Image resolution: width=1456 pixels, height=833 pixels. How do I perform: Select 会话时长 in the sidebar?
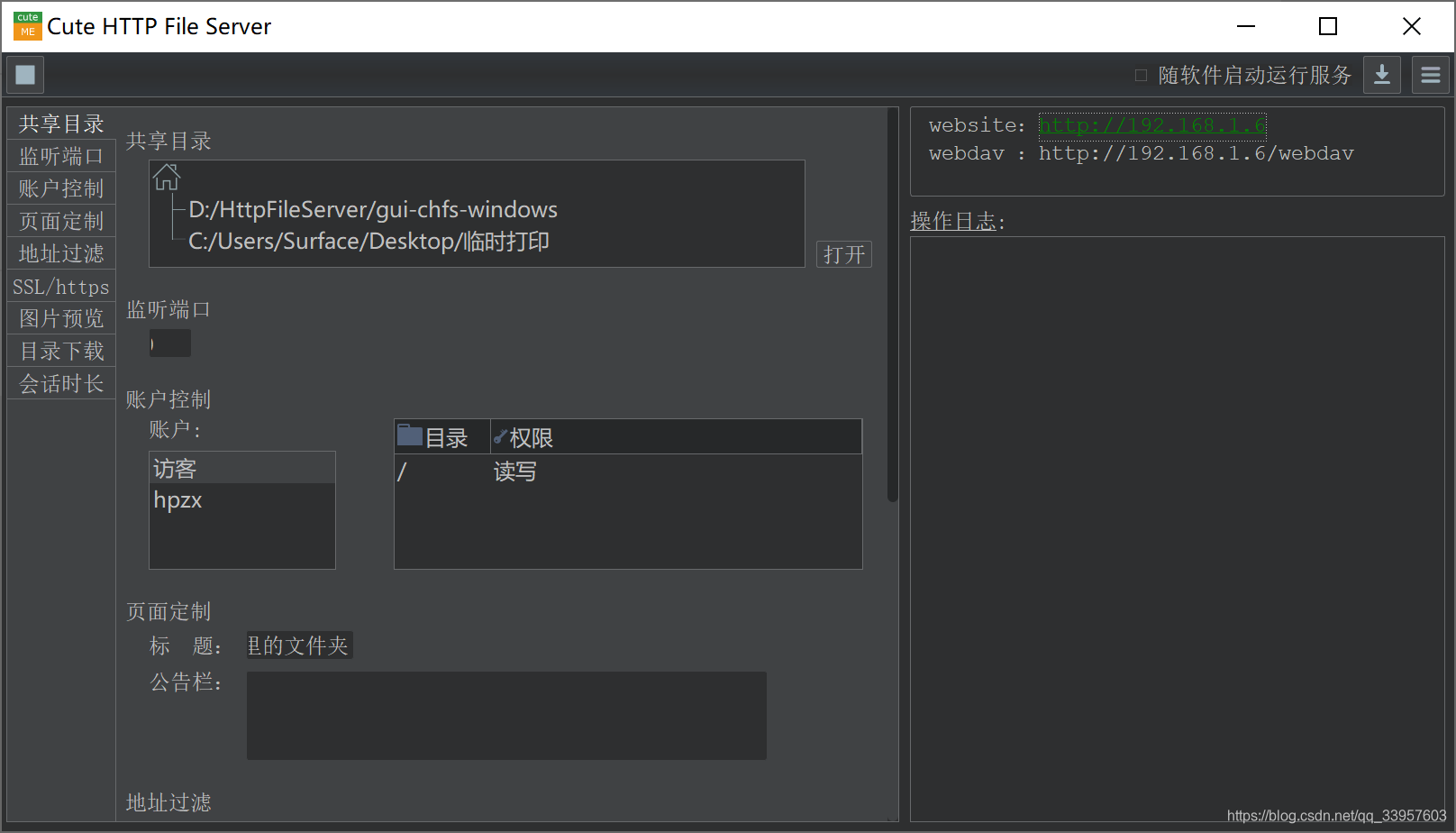[60, 382]
